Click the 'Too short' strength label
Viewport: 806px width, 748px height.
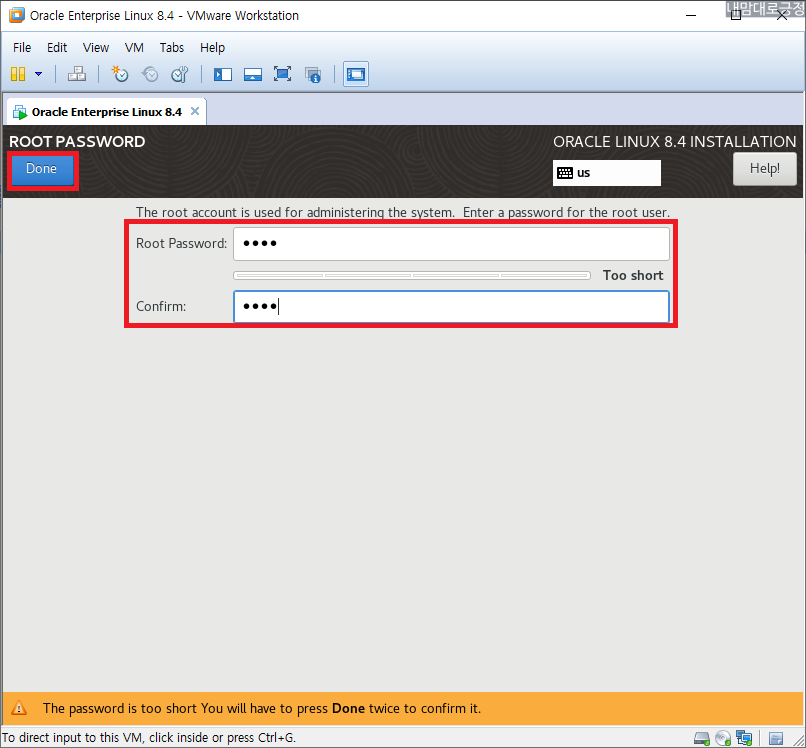[633, 276]
